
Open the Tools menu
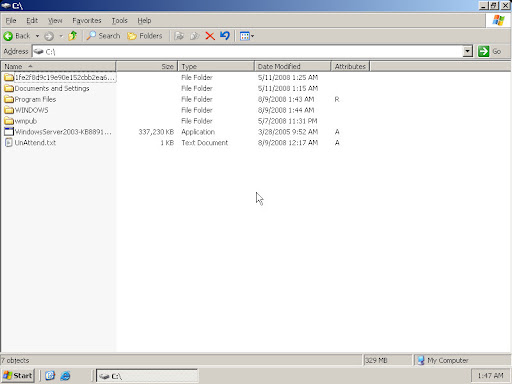click(x=119, y=21)
